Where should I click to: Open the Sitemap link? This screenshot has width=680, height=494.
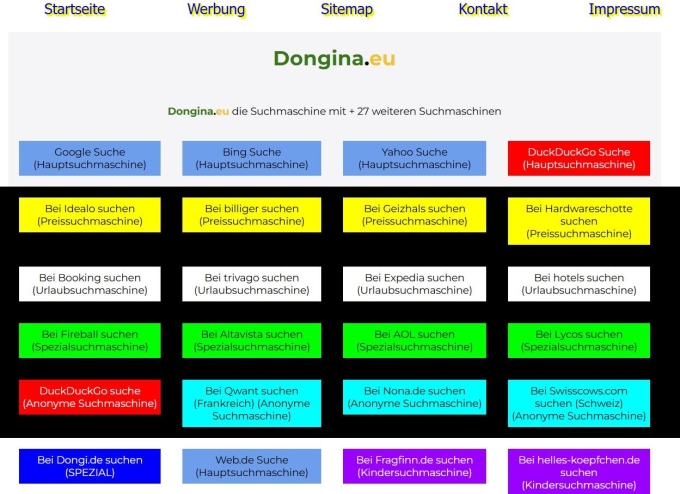(x=347, y=9)
